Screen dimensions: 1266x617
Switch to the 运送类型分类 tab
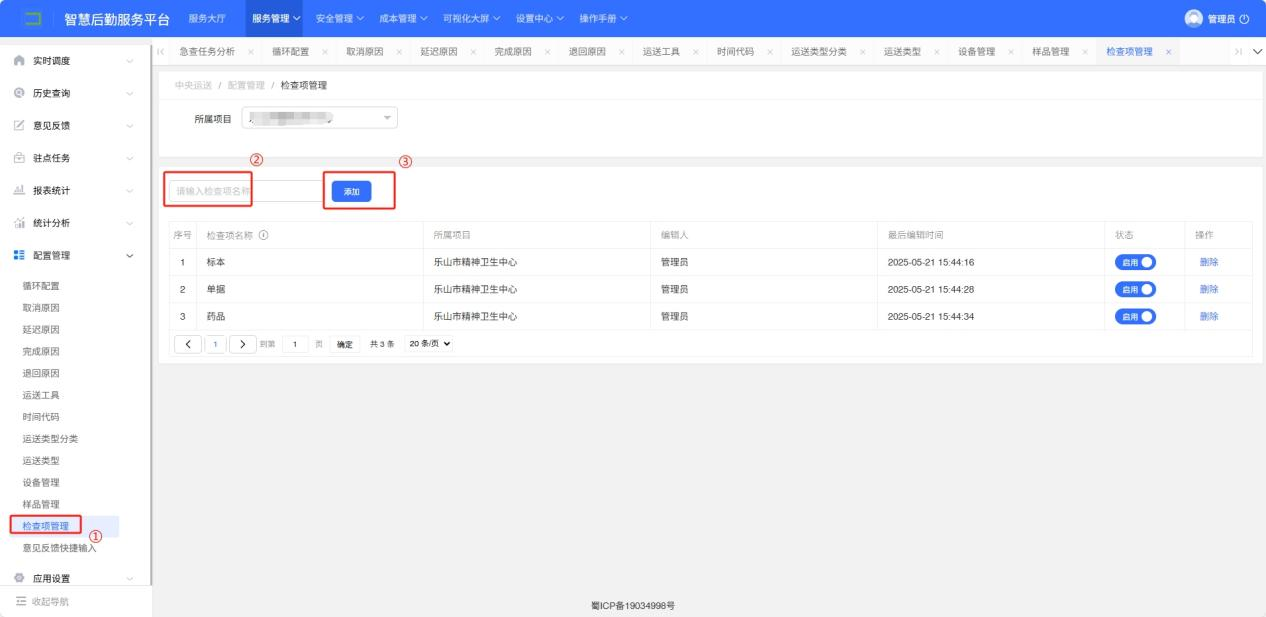click(819, 52)
